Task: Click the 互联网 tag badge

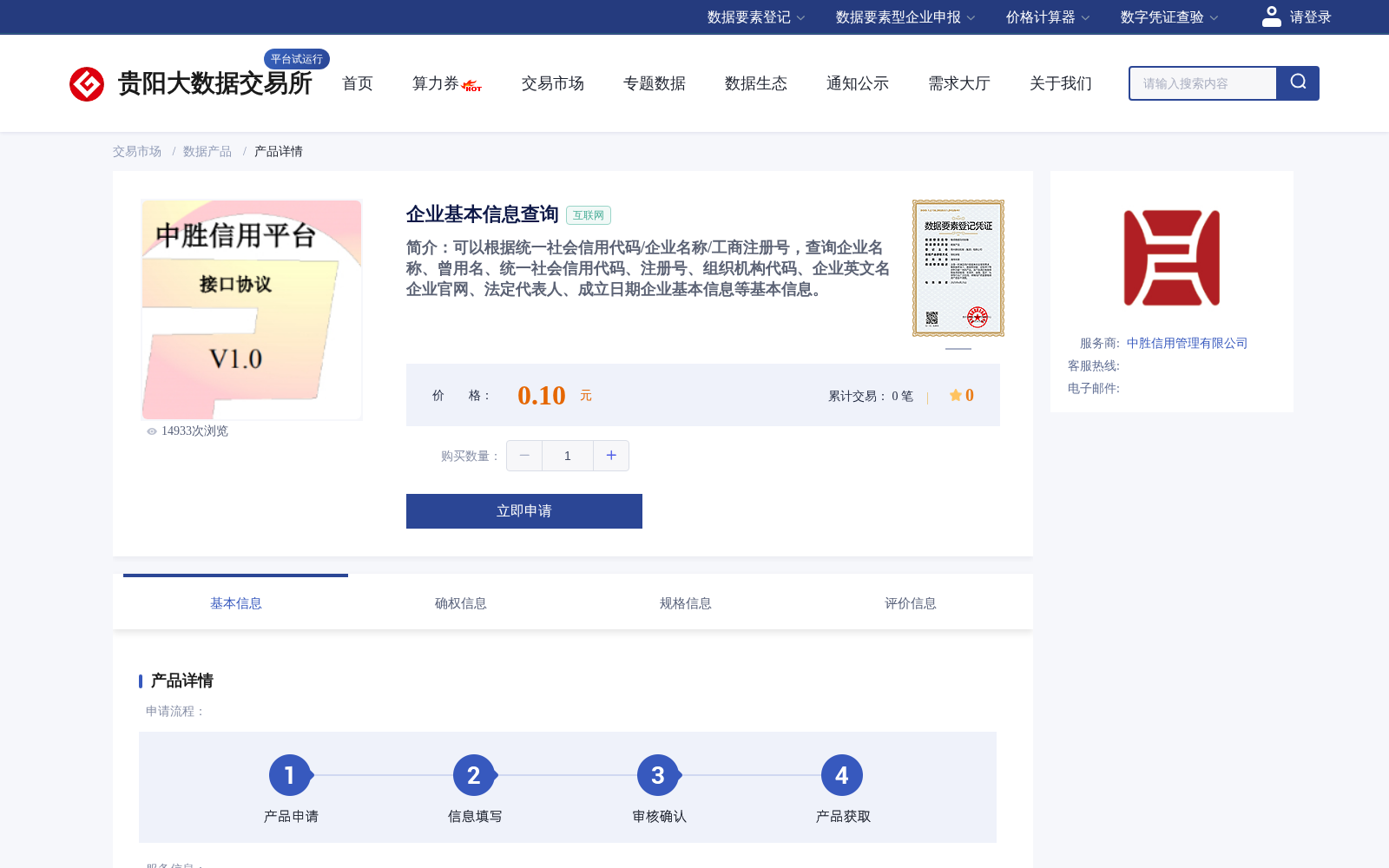Action: pos(589,215)
